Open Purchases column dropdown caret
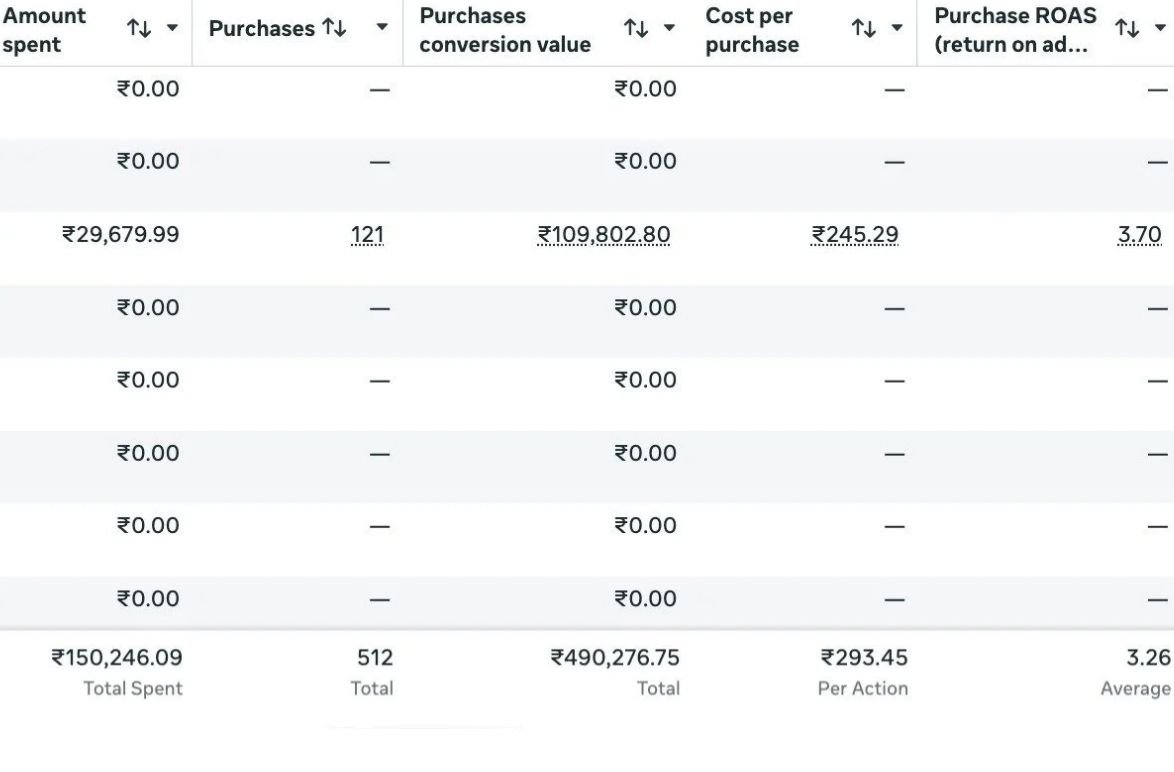Screen dimensions: 1174x772 tap(382, 27)
